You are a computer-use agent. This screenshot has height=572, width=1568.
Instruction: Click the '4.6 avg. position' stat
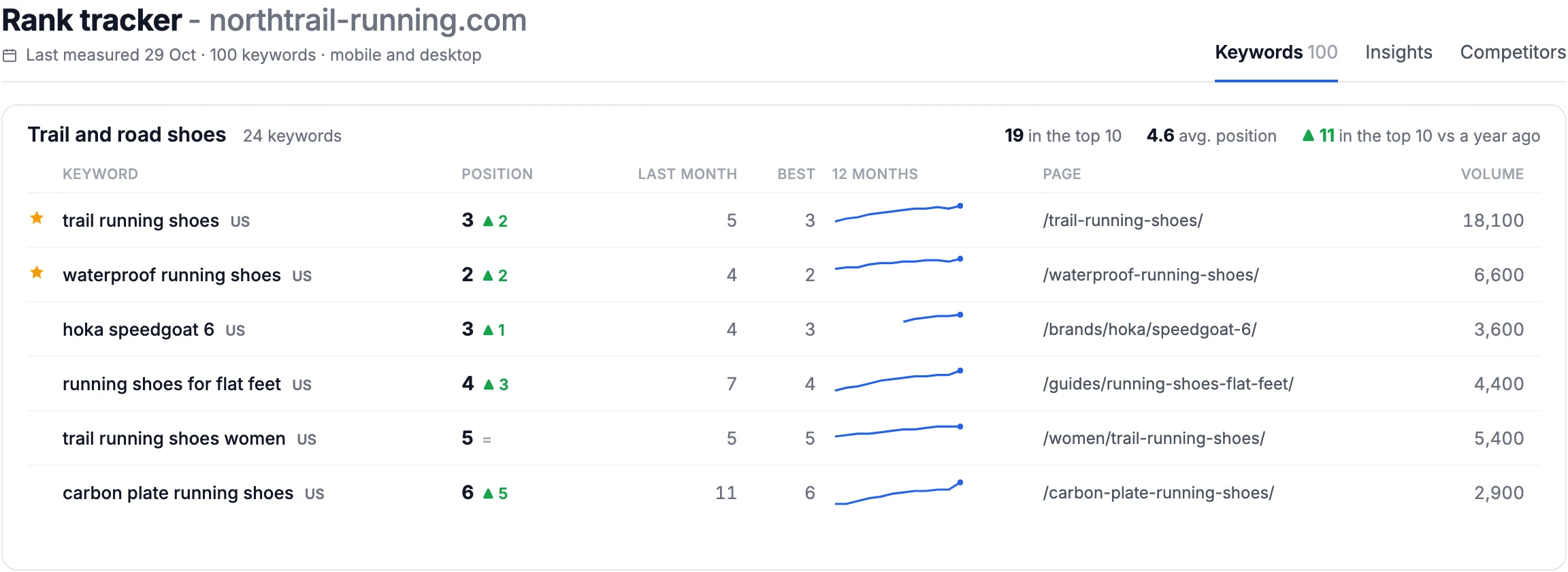click(1211, 136)
